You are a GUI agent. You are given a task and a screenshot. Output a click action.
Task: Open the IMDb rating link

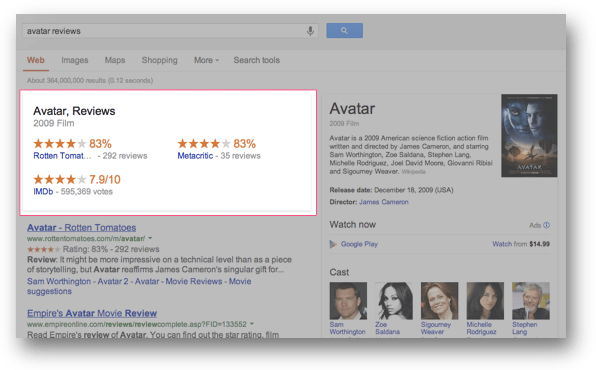(43, 192)
